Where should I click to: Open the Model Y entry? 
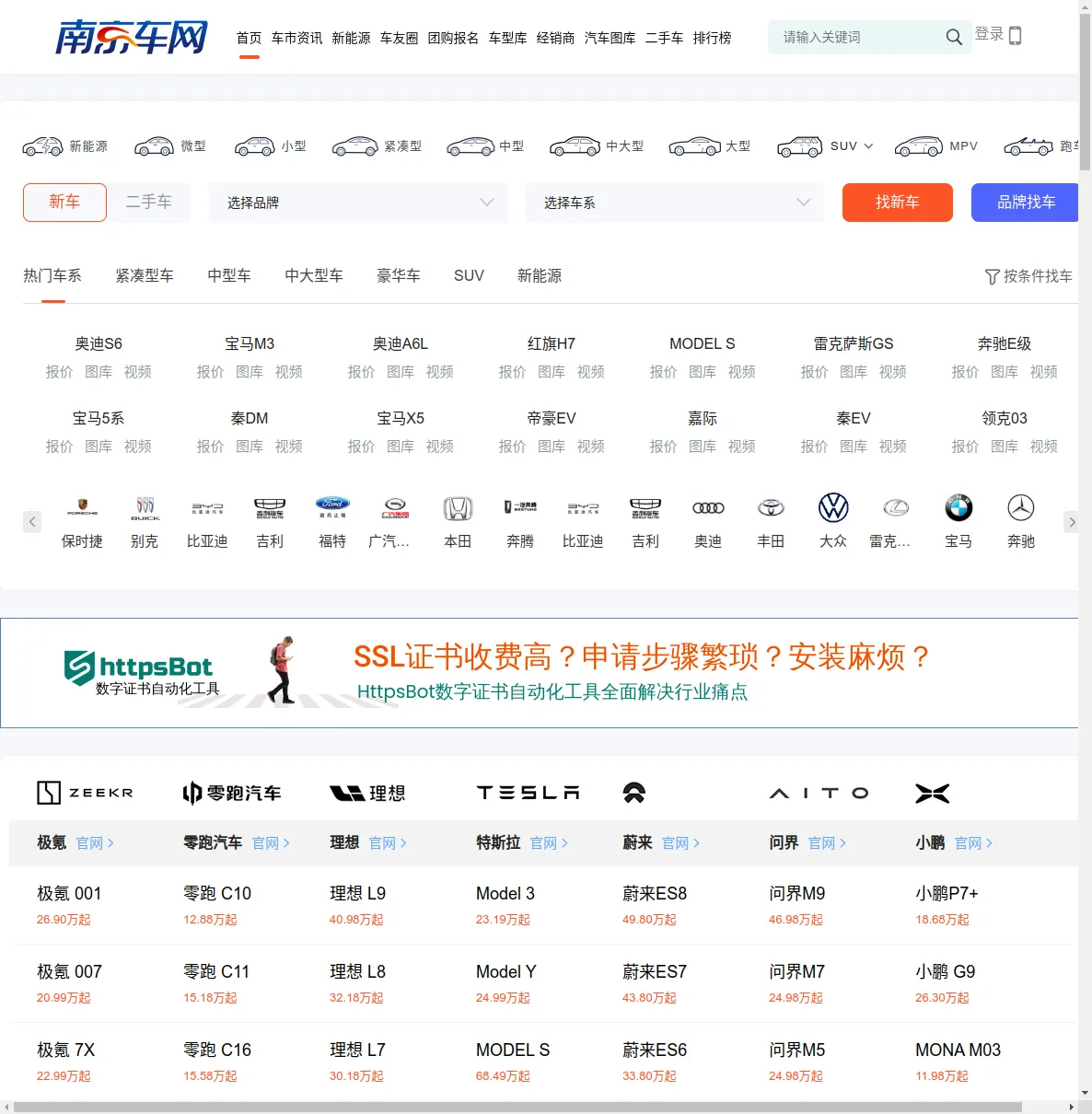pyautogui.click(x=506, y=972)
